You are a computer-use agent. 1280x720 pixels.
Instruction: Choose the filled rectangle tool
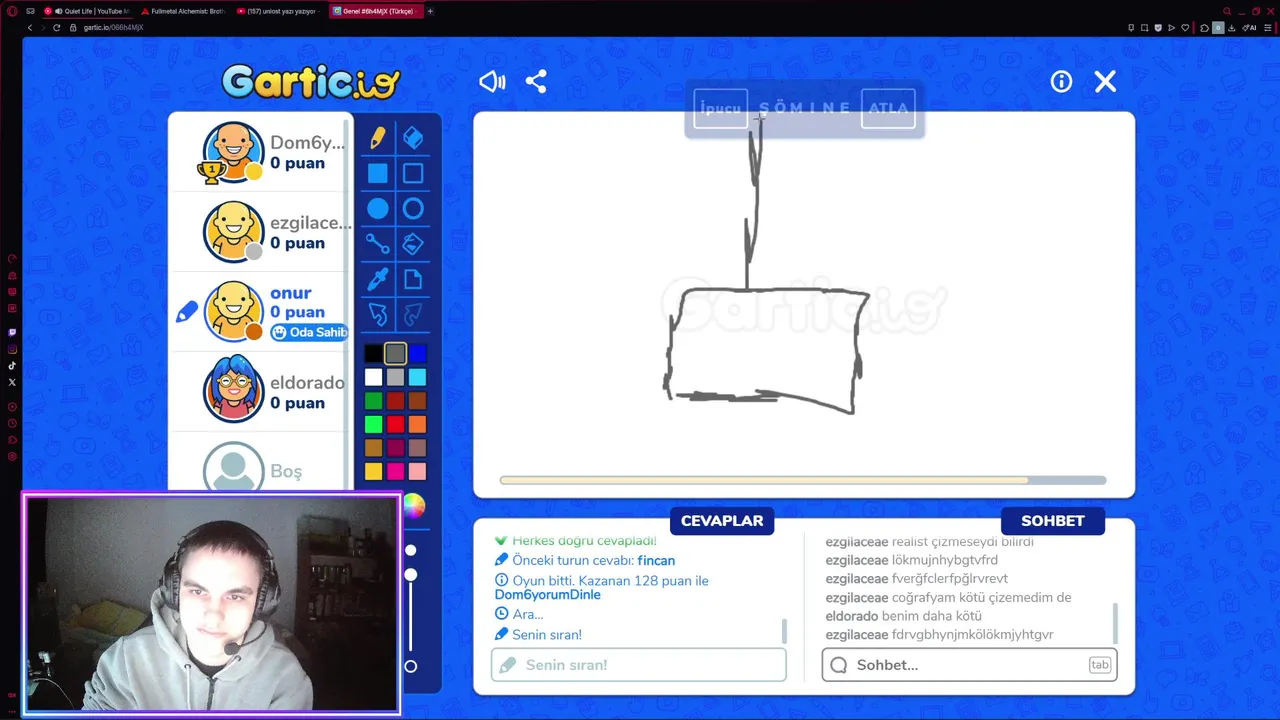377,173
